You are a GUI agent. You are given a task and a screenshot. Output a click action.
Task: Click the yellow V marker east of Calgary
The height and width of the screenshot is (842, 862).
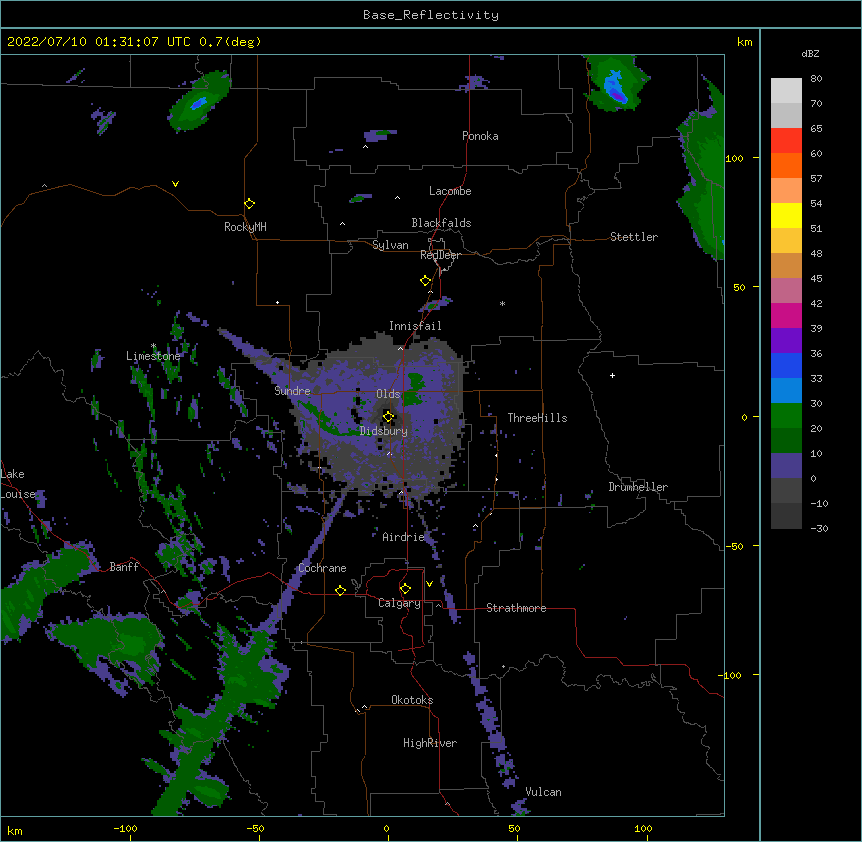coord(429,584)
